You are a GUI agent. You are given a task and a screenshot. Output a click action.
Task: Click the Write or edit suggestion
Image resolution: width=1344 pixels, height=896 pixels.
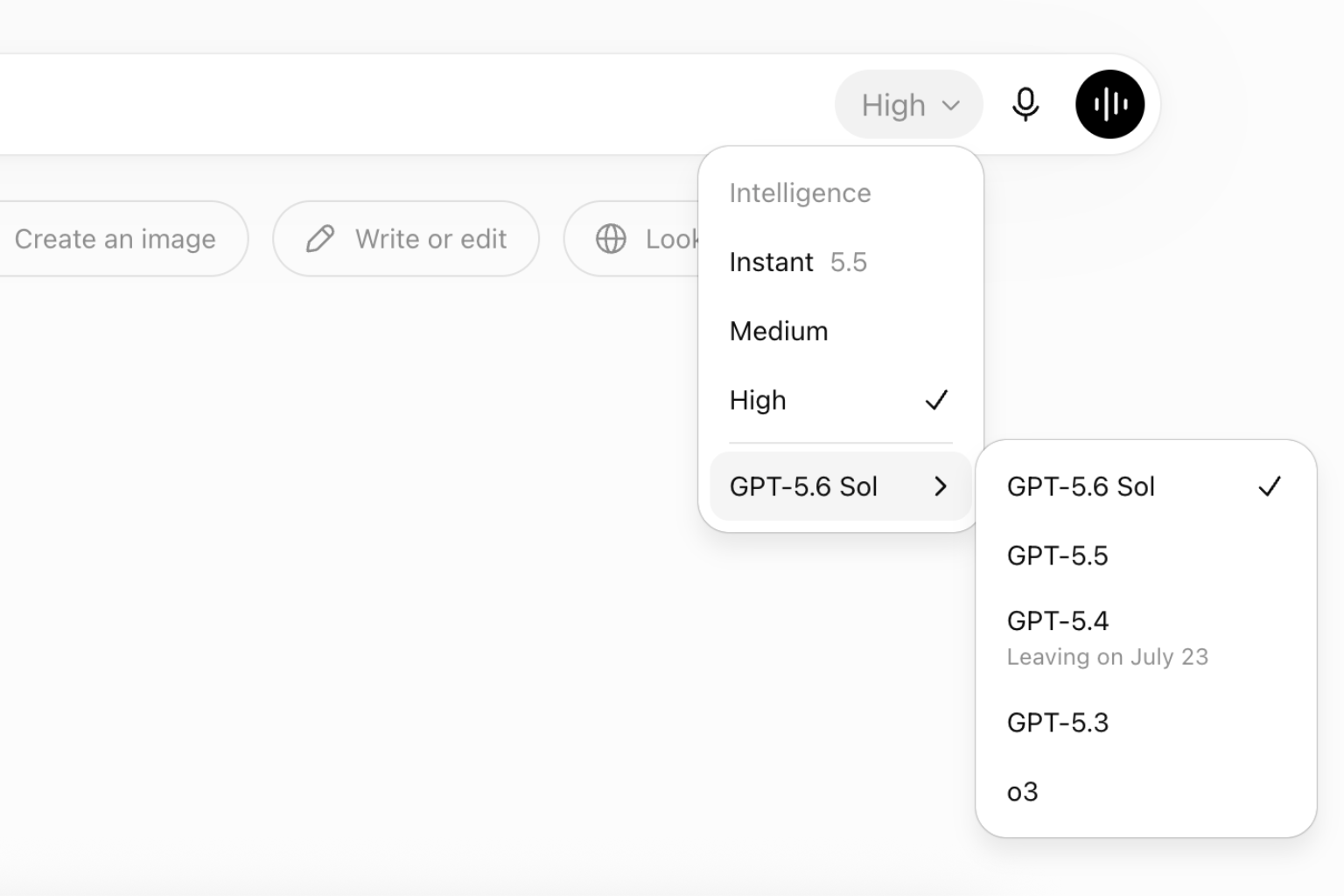pos(406,239)
